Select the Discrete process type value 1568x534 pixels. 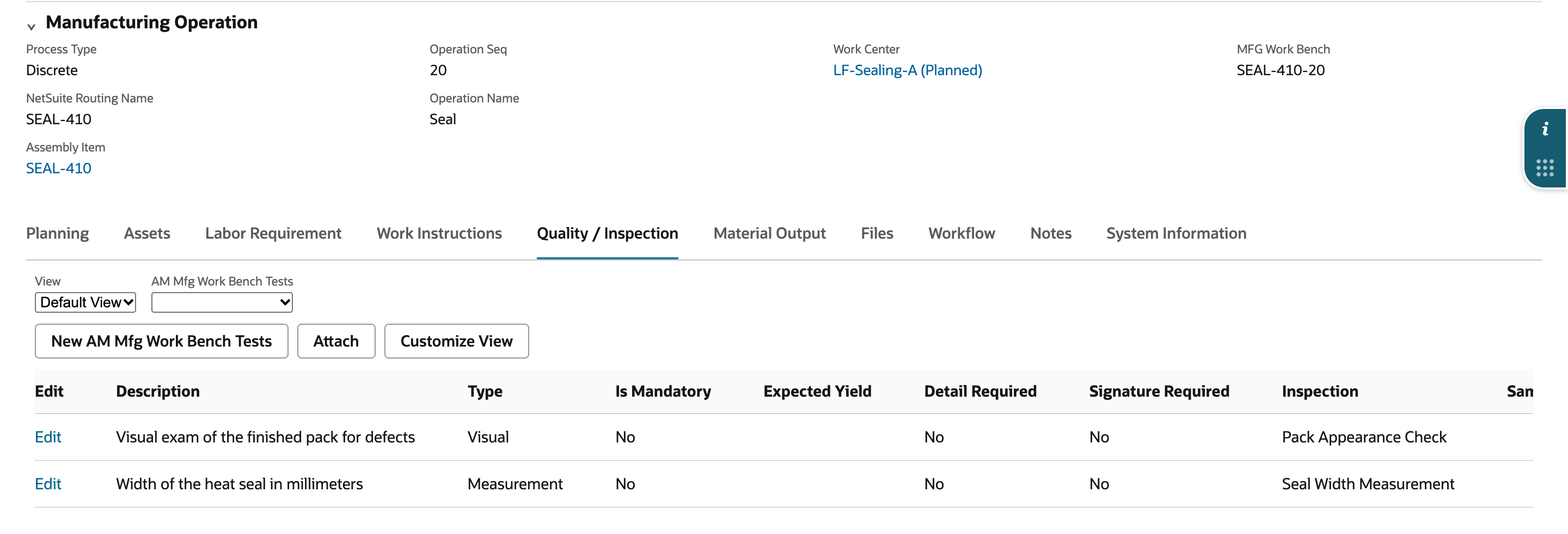coord(52,70)
